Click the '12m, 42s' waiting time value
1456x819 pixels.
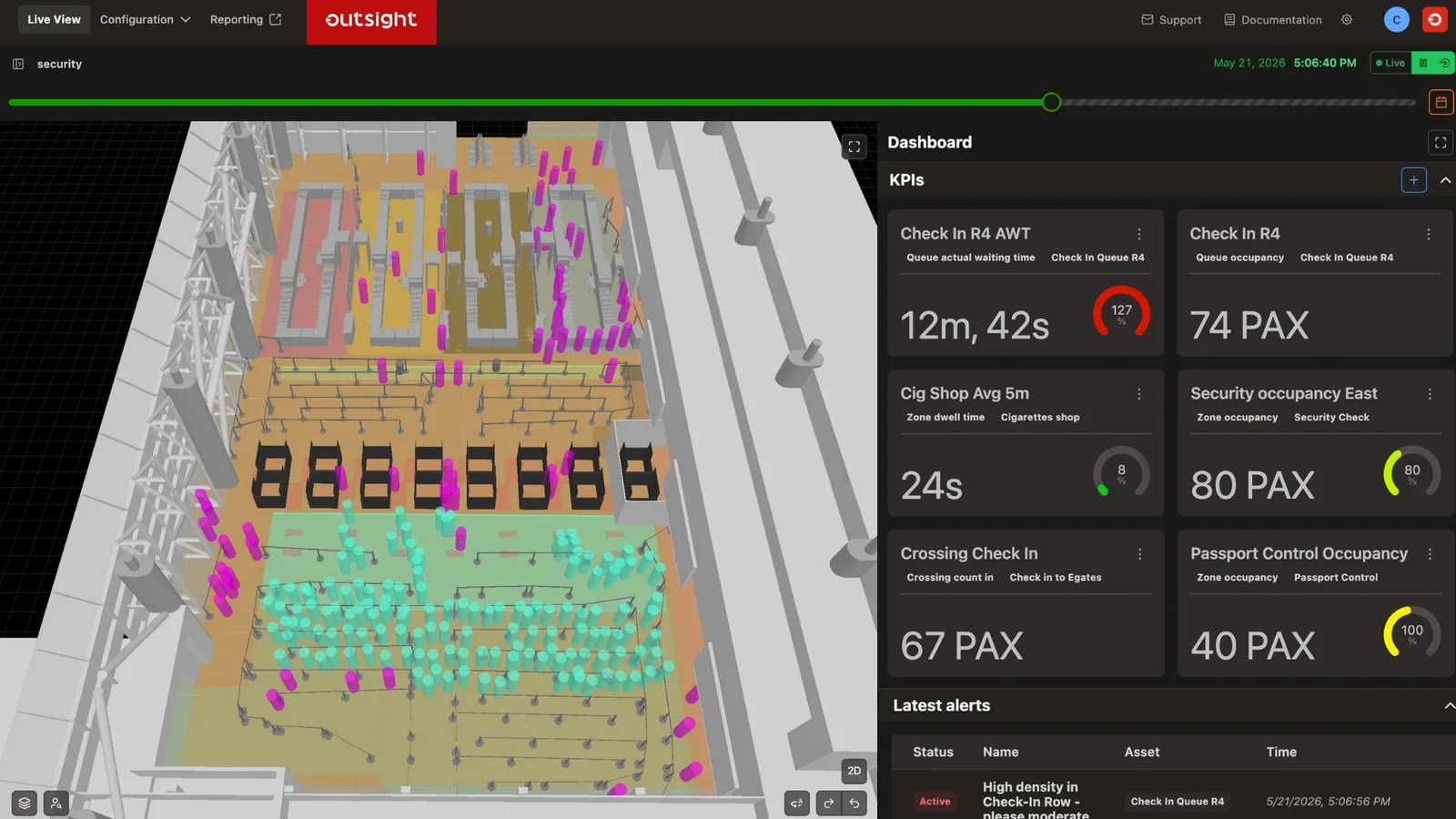coord(975,326)
